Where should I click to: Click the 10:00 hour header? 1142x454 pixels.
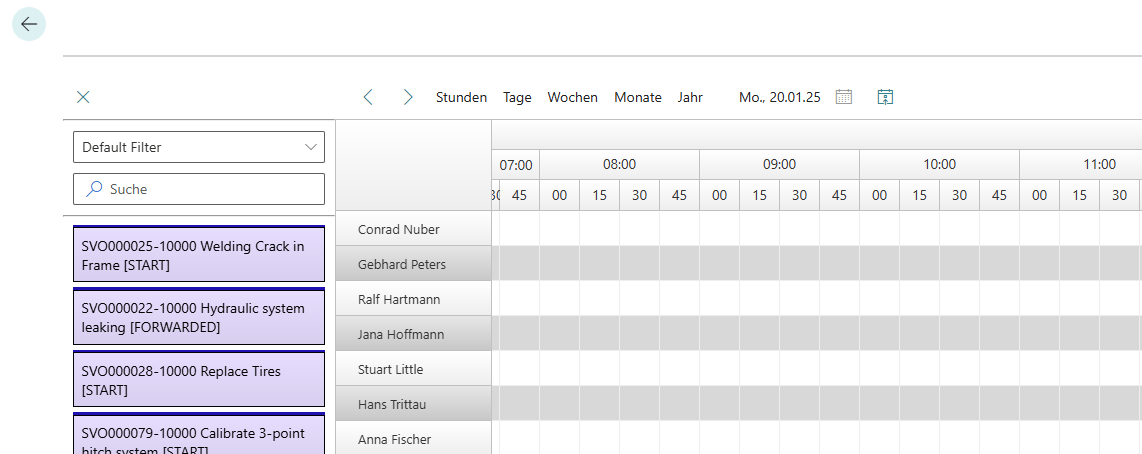(x=940, y=165)
